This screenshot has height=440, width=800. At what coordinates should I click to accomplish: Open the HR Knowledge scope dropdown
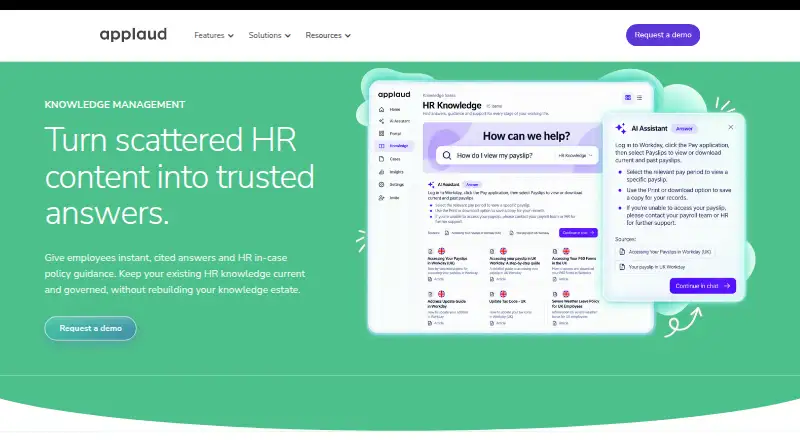[576, 155]
